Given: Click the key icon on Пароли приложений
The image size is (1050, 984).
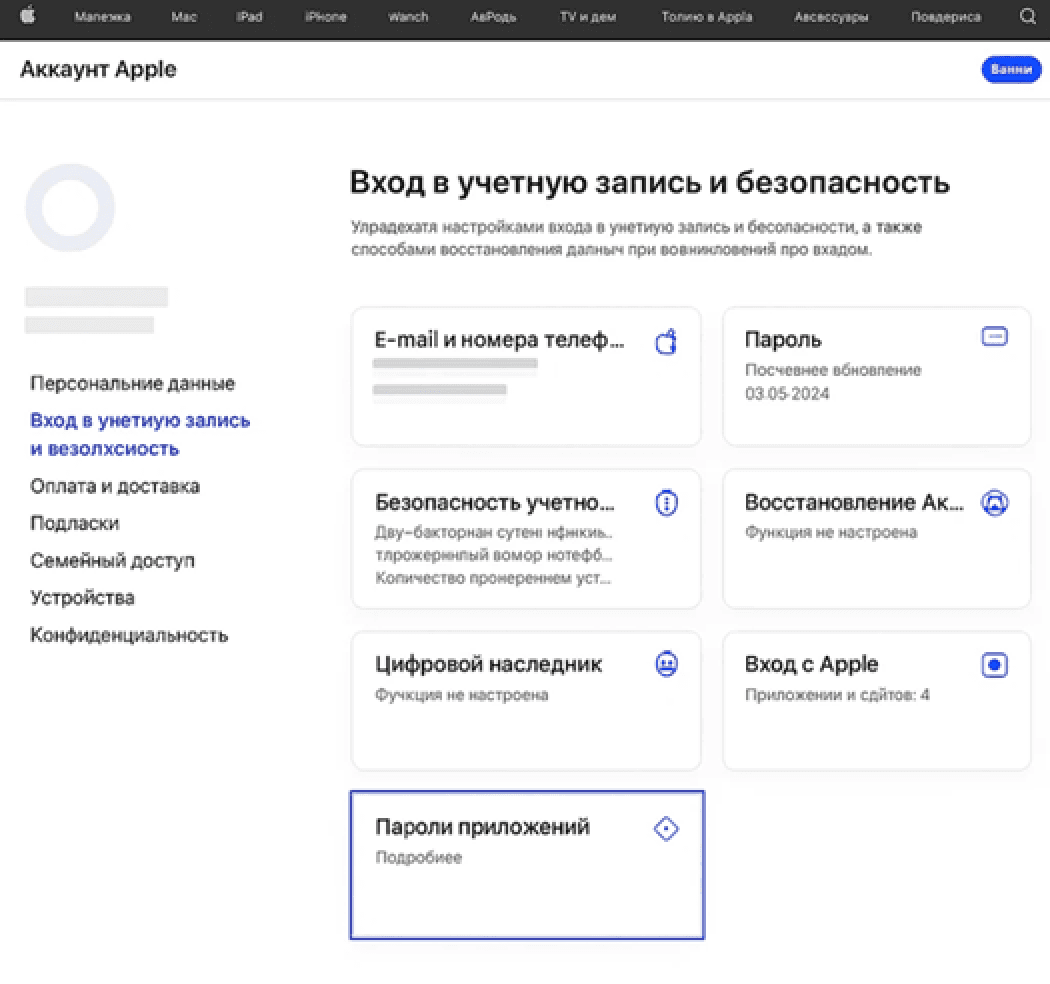Looking at the screenshot, I should pyautogui.click(x=666, y=828).
